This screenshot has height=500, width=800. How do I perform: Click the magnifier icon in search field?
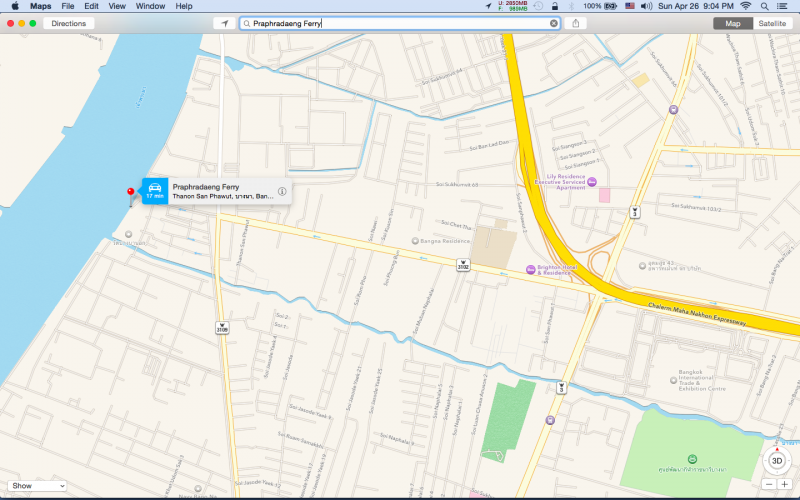click(247, 23)
